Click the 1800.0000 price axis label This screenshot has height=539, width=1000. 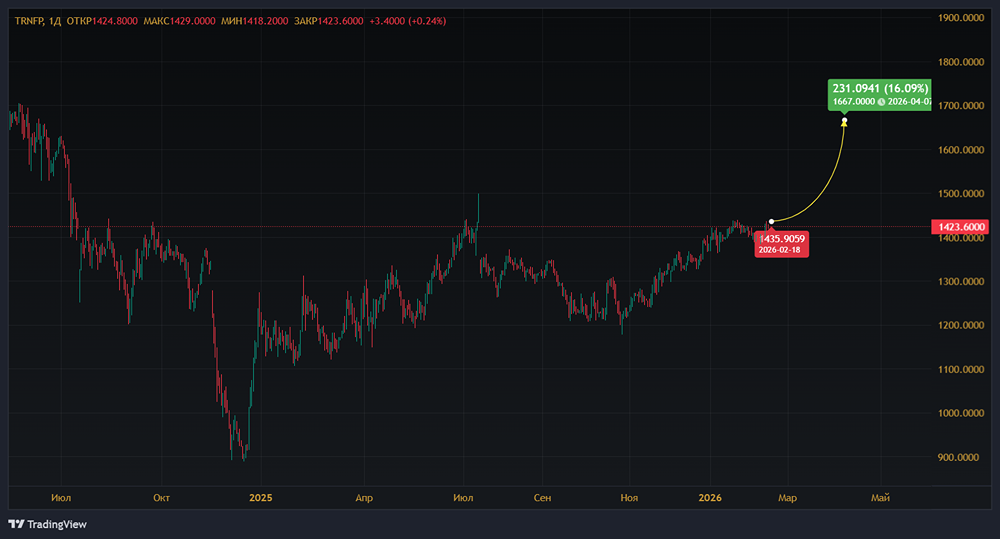[961, 62]
